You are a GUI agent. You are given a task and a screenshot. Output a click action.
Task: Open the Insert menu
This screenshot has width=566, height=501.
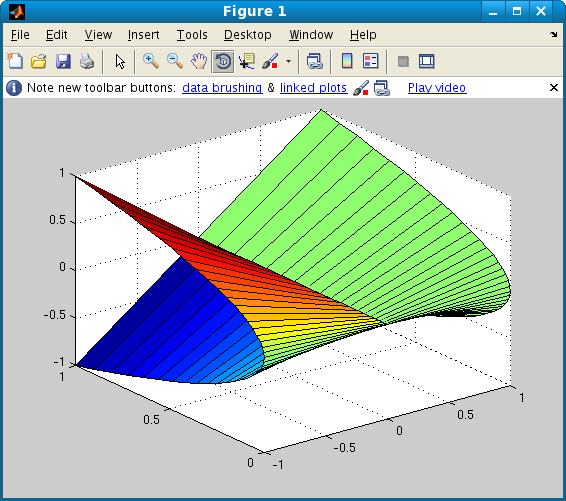(x=143, y=35)
